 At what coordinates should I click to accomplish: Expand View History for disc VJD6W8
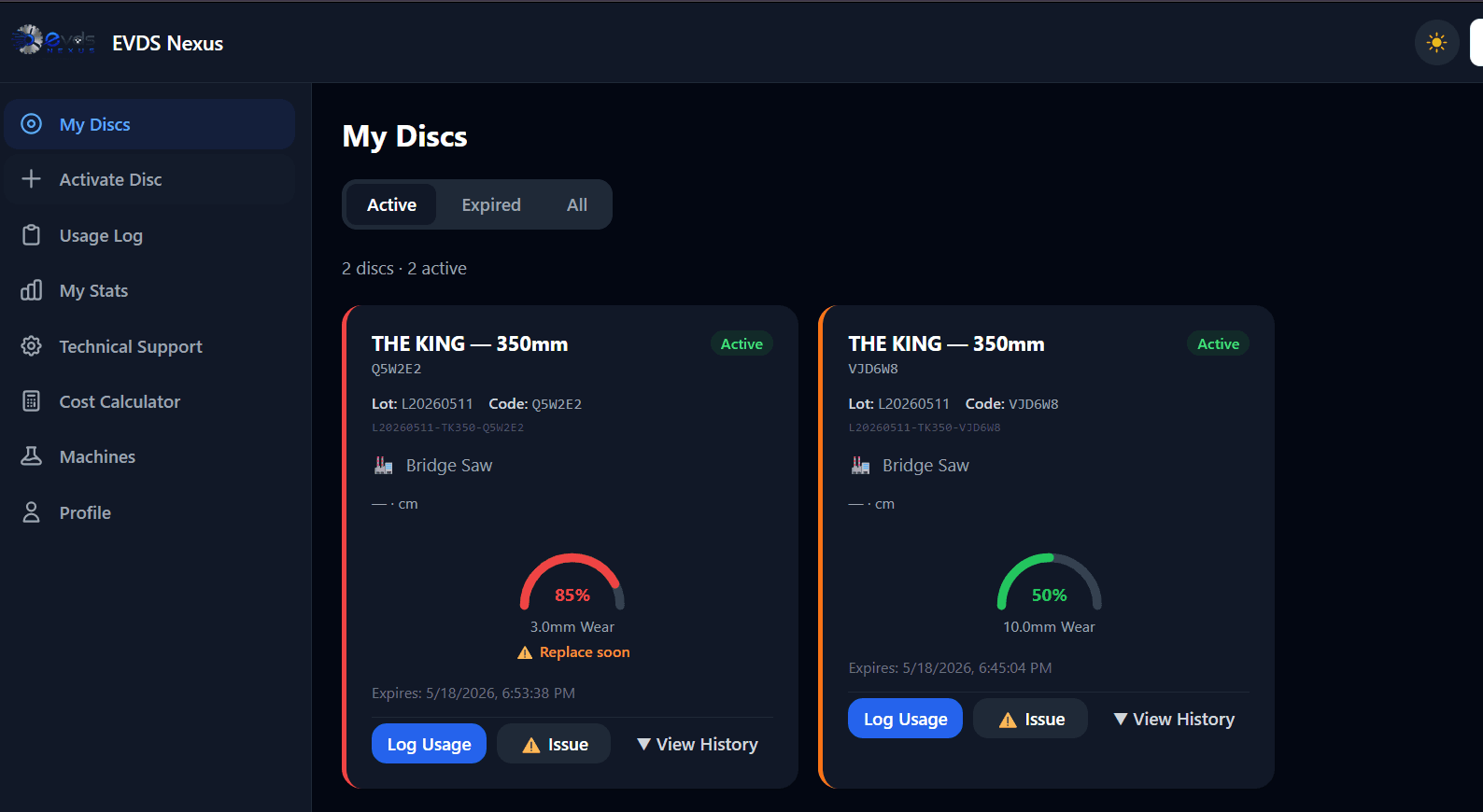(x=1174, y=719)
